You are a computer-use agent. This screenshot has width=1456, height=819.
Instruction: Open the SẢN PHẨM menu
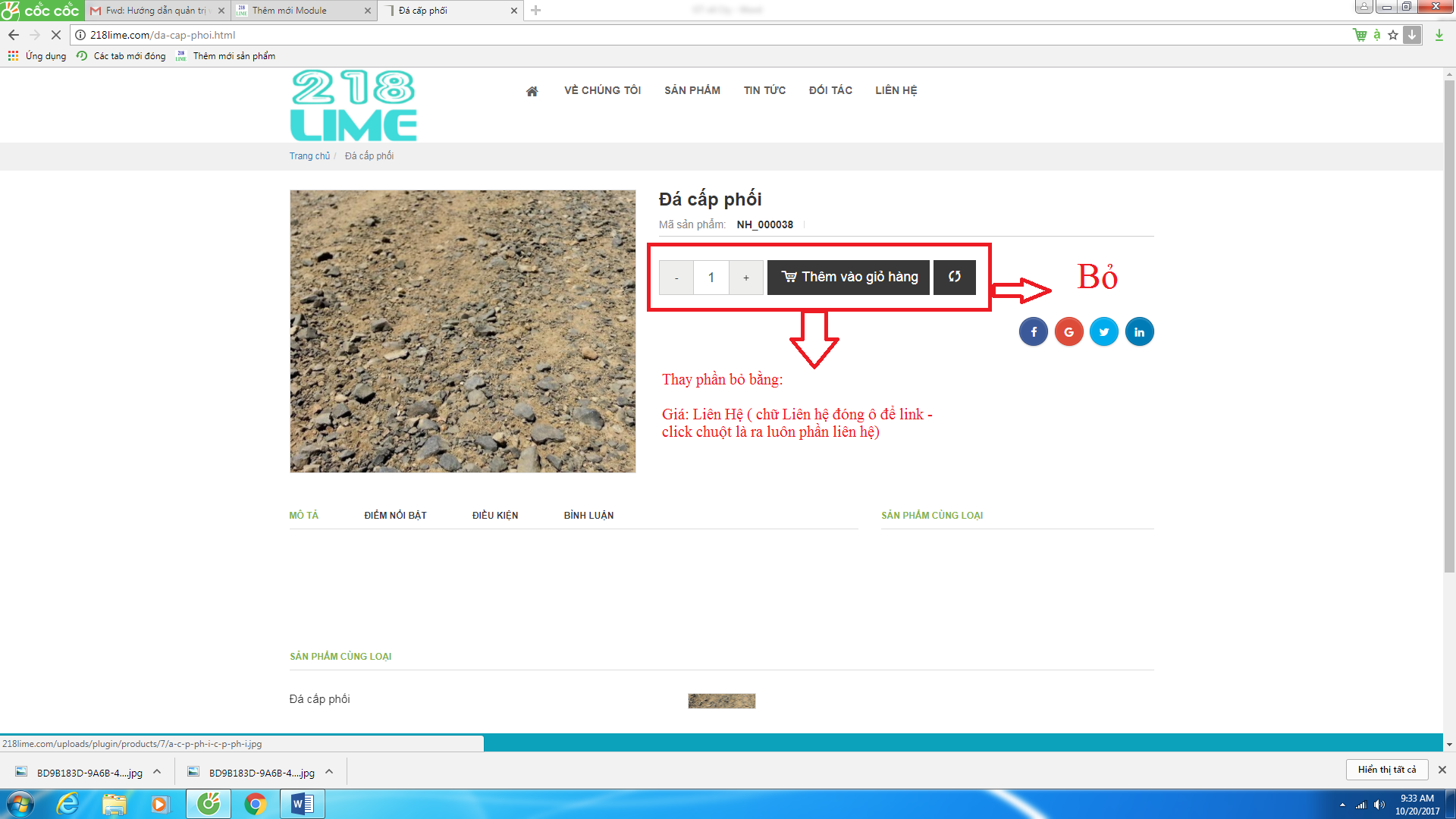pos(692,90)
